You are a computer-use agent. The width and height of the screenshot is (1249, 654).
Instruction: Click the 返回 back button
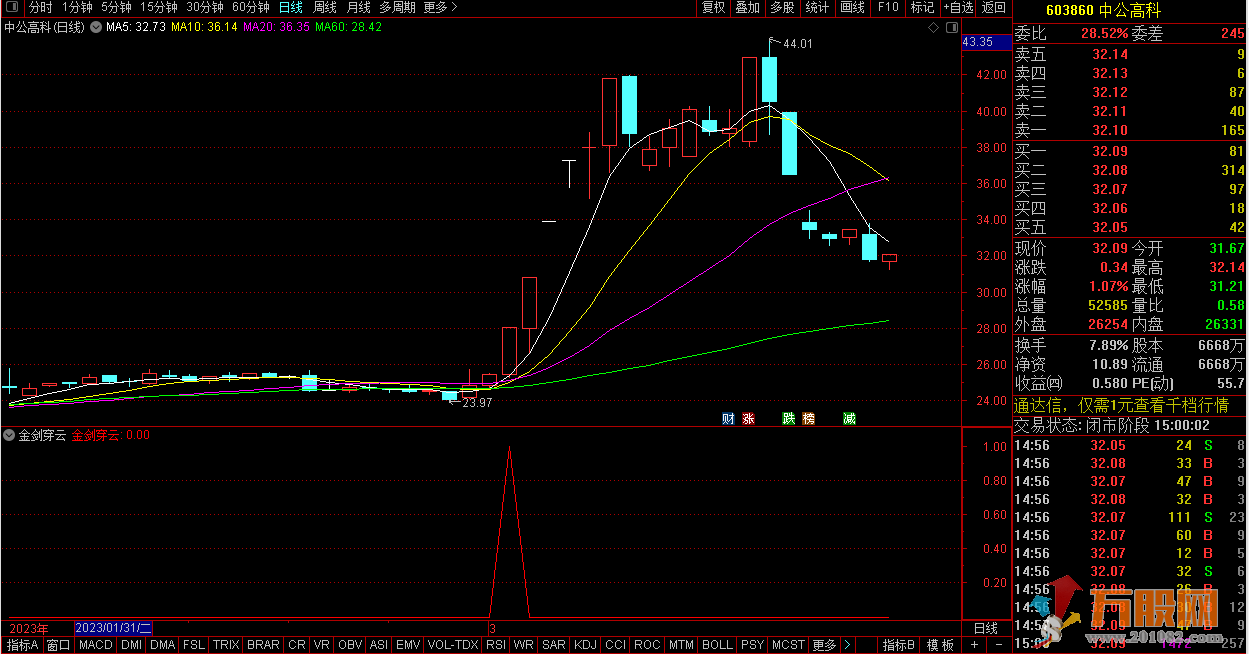tap(993, 7)
